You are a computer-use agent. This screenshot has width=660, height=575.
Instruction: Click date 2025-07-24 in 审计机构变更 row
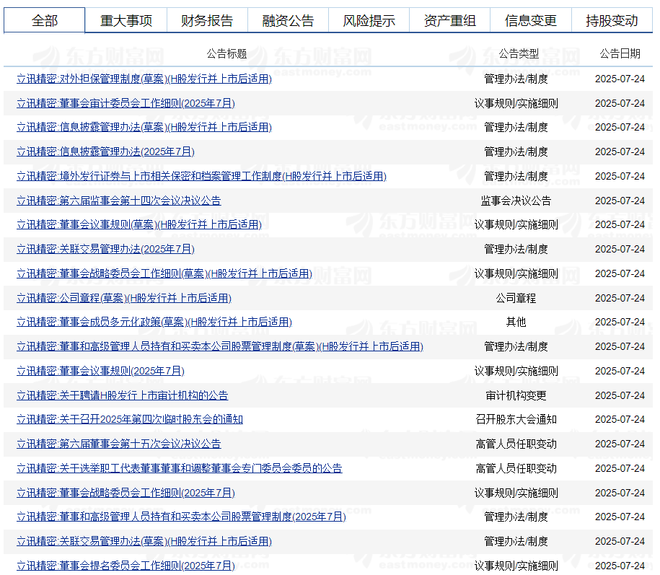(620, 395)
